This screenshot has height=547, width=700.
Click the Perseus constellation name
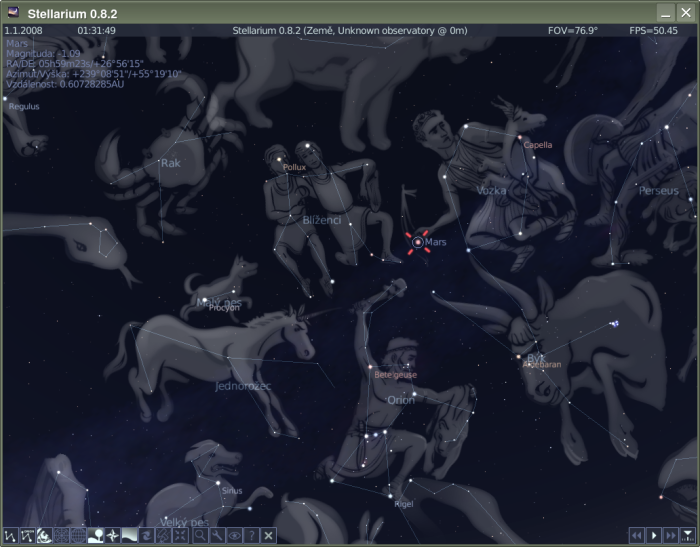click(658, 191)
